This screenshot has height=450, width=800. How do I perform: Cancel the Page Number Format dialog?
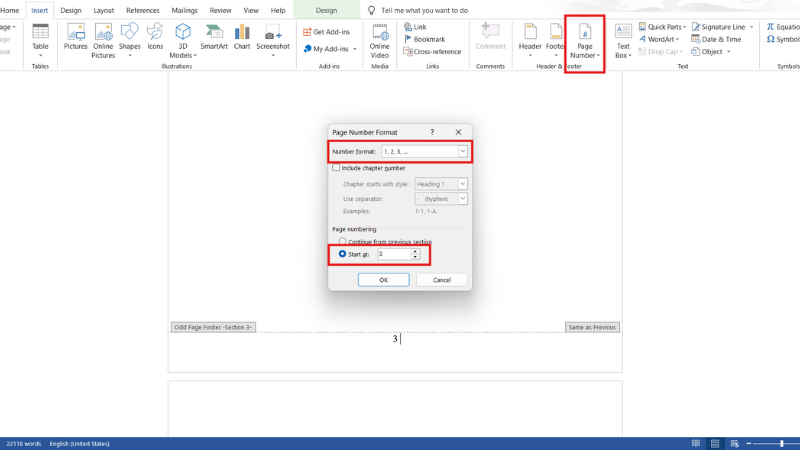[442, 280]
